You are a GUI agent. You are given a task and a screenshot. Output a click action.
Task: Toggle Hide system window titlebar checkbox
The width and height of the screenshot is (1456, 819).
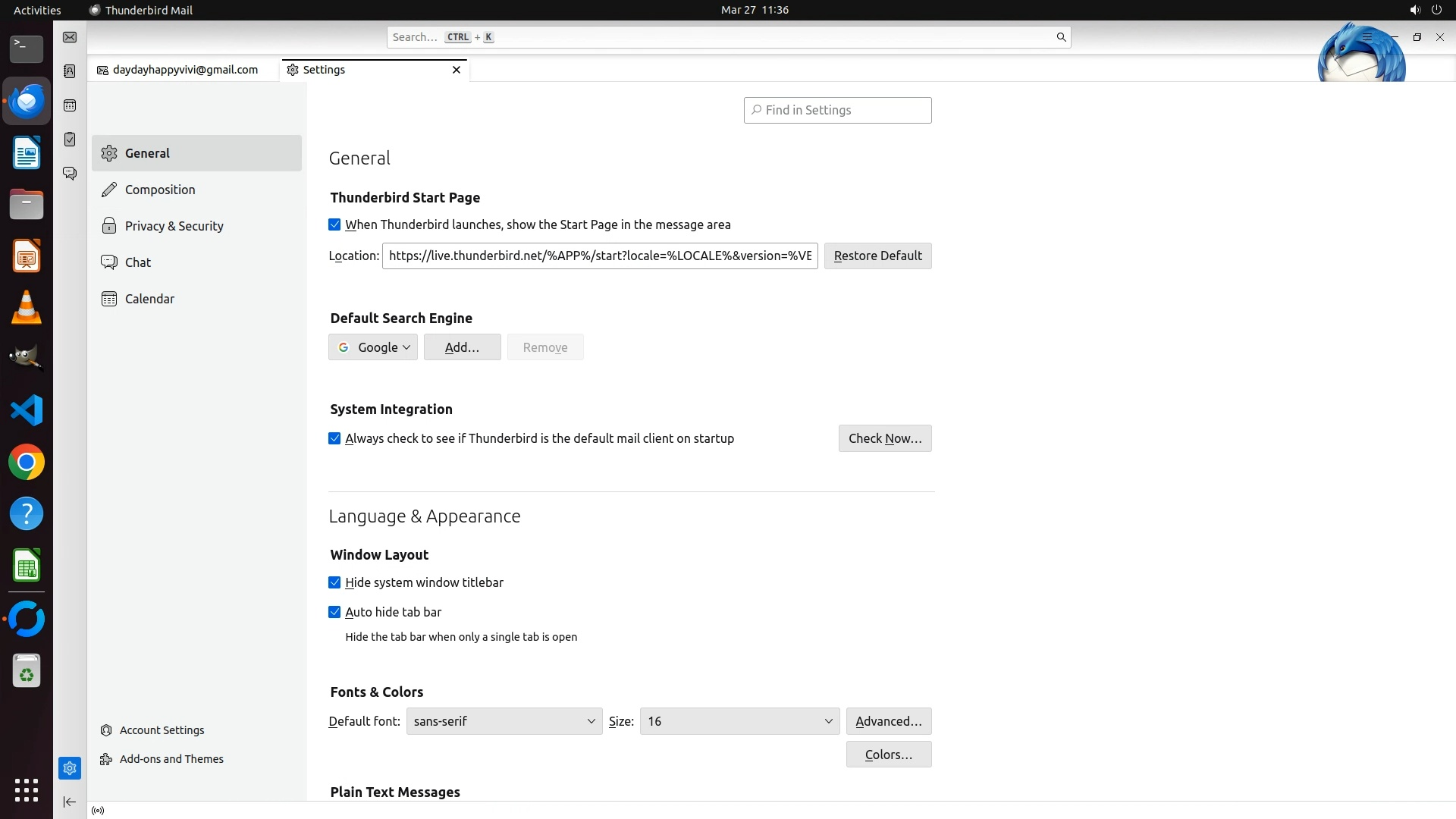click(x=334, y=582)
